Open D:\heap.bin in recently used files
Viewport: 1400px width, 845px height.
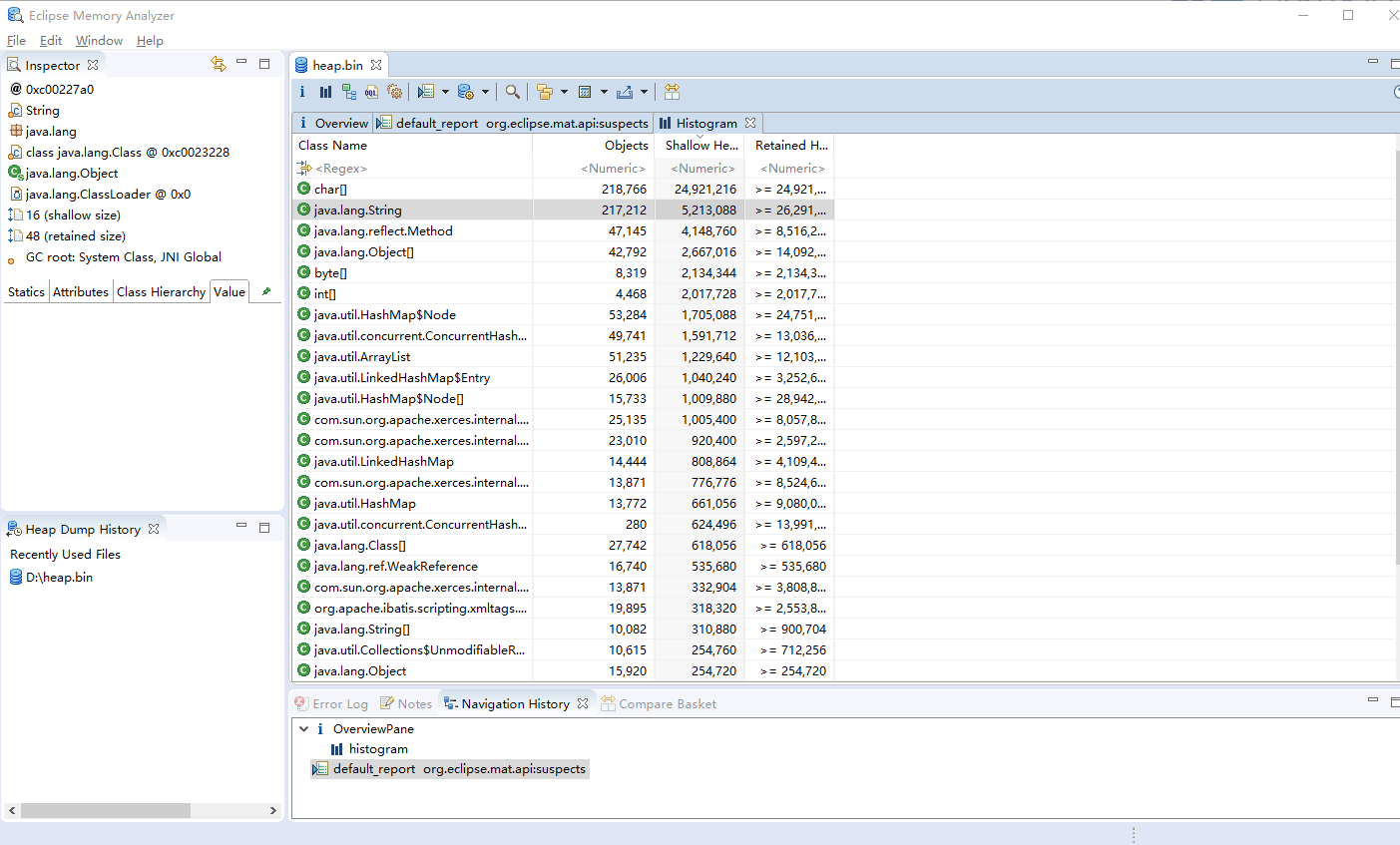point(51,577)
